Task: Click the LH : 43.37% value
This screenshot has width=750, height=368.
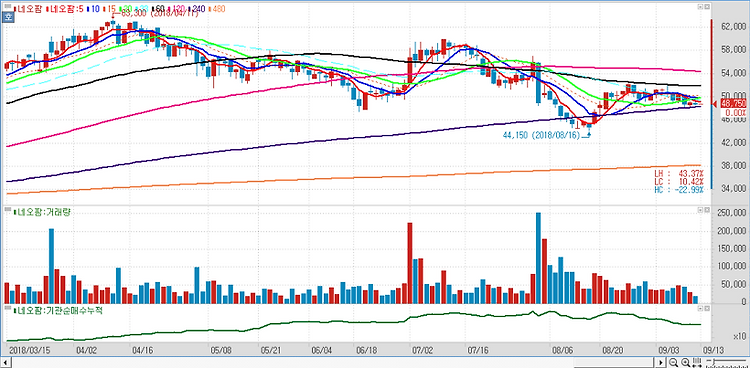Action: point(679,173)
